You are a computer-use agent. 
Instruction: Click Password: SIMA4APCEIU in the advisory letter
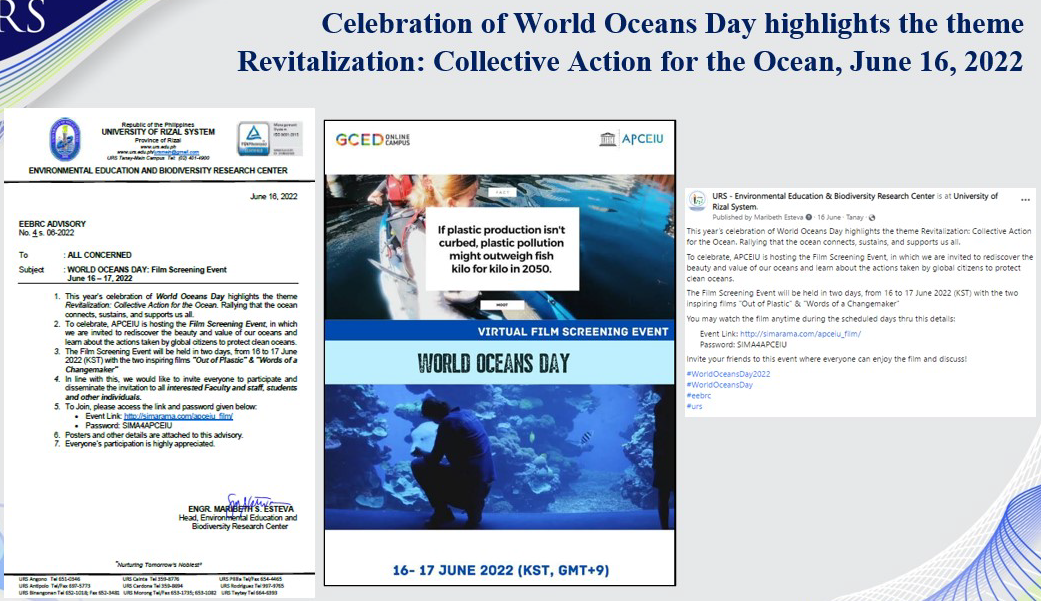[129, 425]
